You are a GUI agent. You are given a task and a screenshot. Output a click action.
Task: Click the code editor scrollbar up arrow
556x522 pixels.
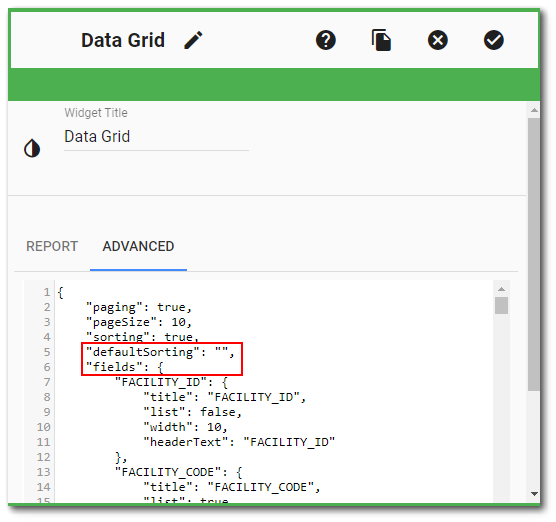[501, 289]
